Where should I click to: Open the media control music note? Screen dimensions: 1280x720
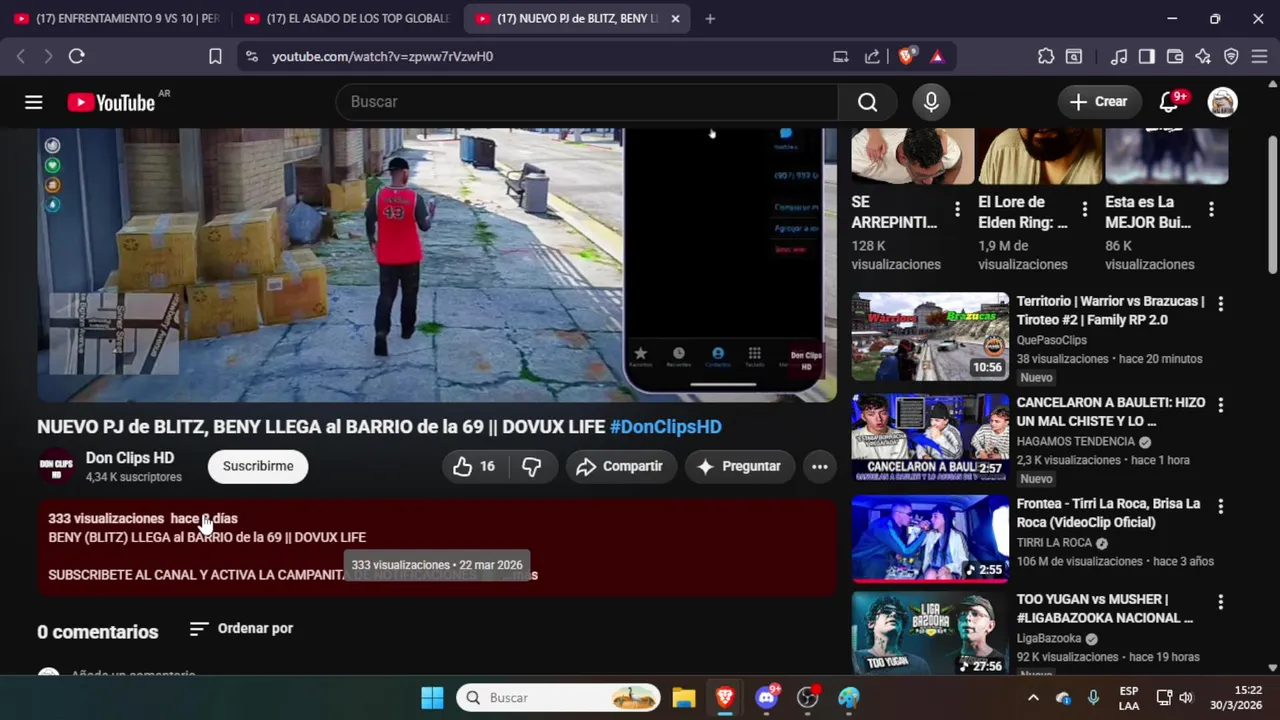1120,57
